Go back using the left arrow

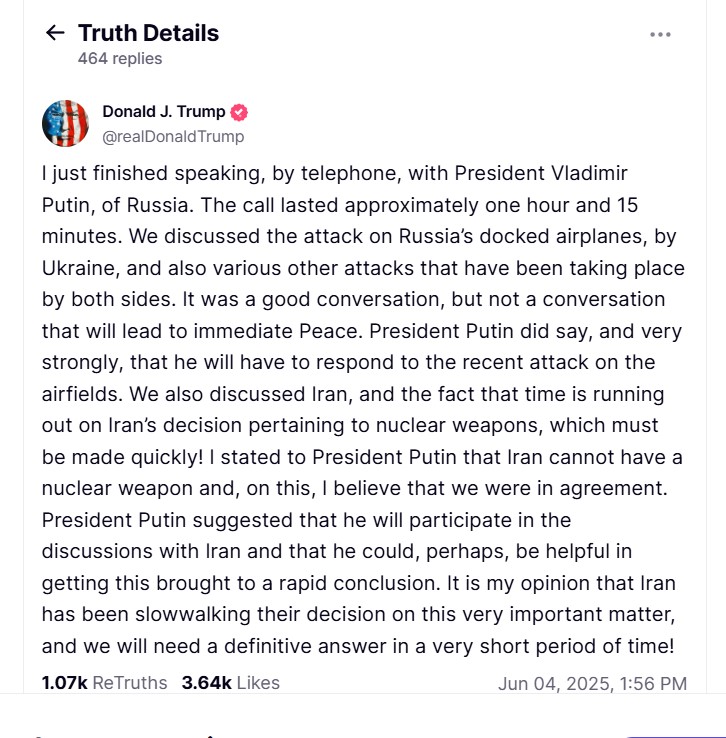[55, 33]
